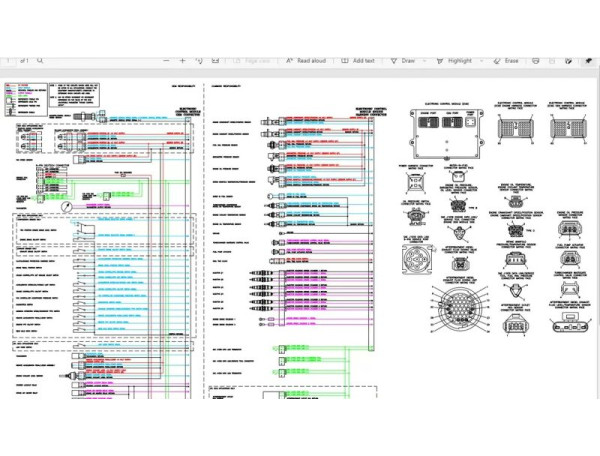Viewport: 600px width, 456px height.
Task: Expand the Draw options dropdown arrow
Action: pos(424,60)
